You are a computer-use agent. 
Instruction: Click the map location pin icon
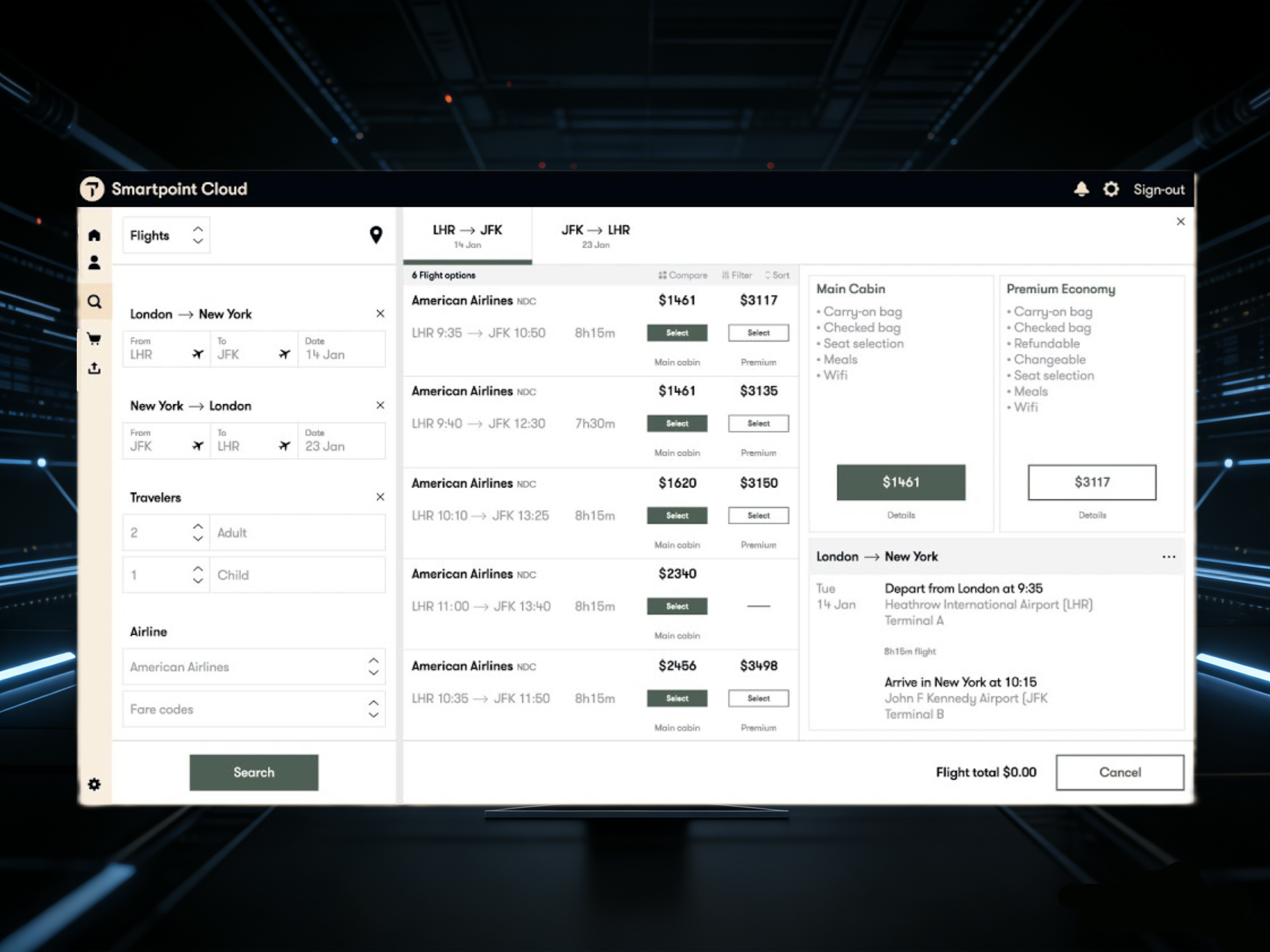click(376, 235)
